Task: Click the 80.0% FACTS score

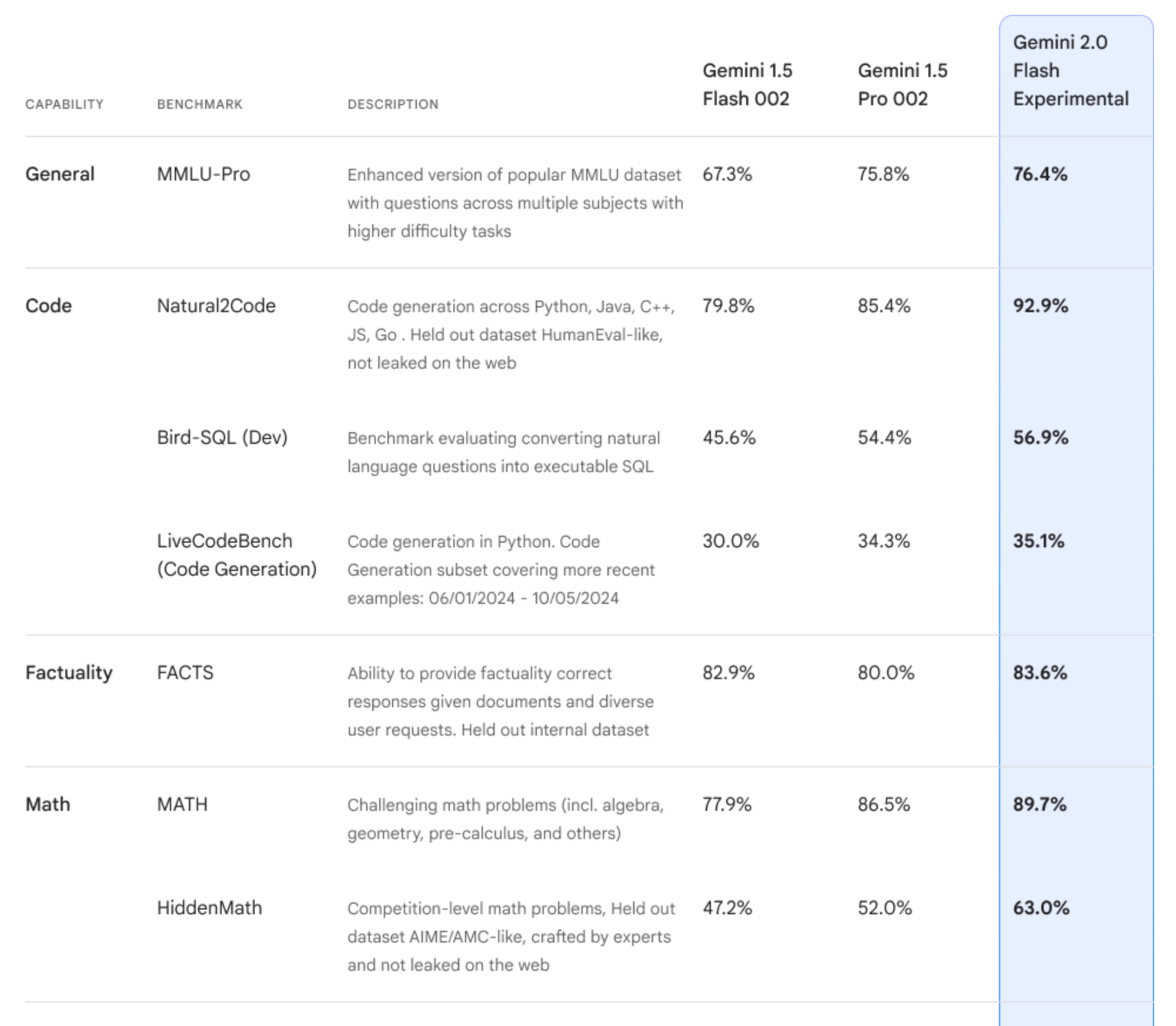Action: (886, 673)
